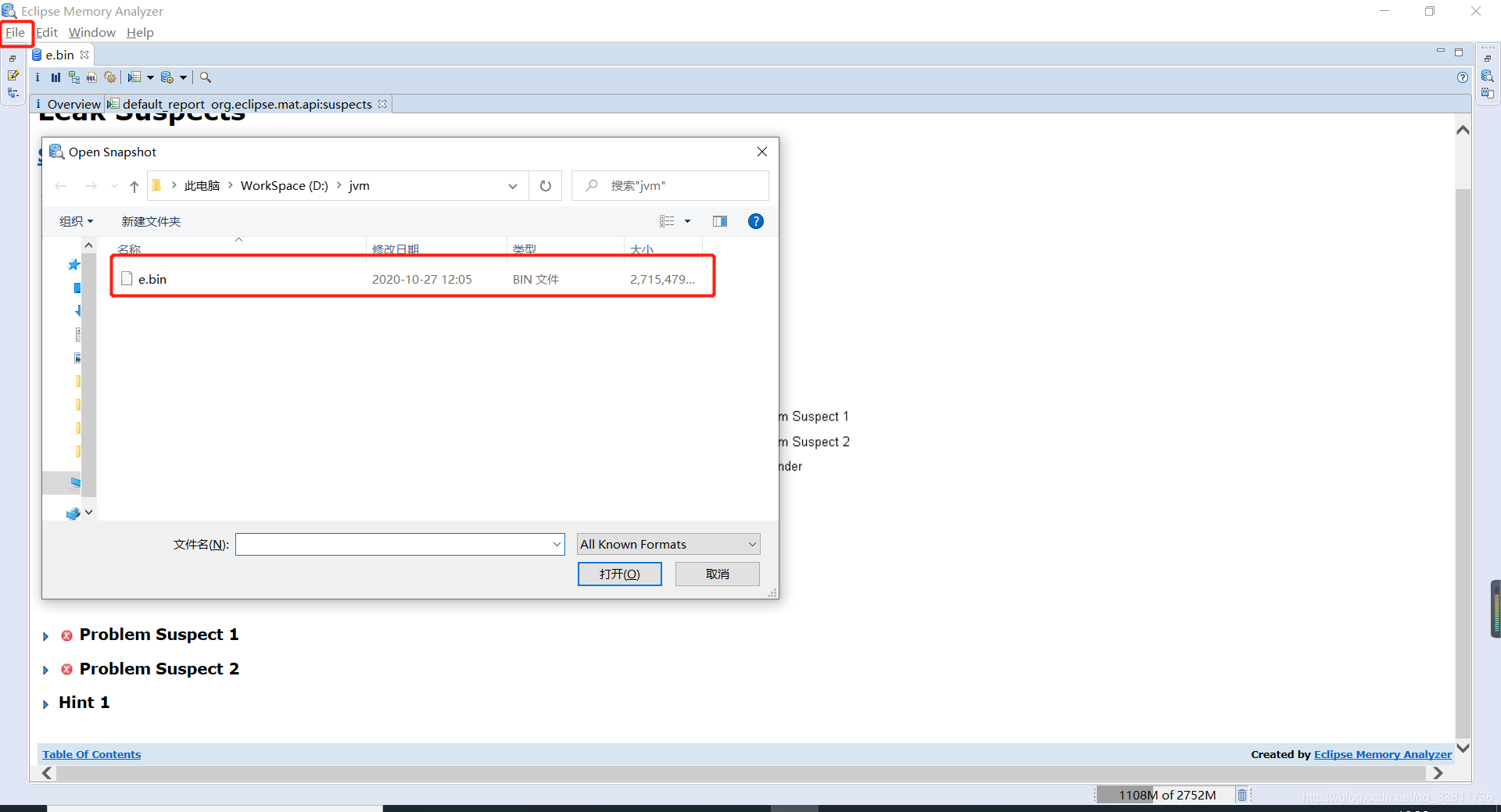The width and height of the screenshot is (1501, 812).
Task: Go up one folder level with the up arrow
Action: coord(134,186)
